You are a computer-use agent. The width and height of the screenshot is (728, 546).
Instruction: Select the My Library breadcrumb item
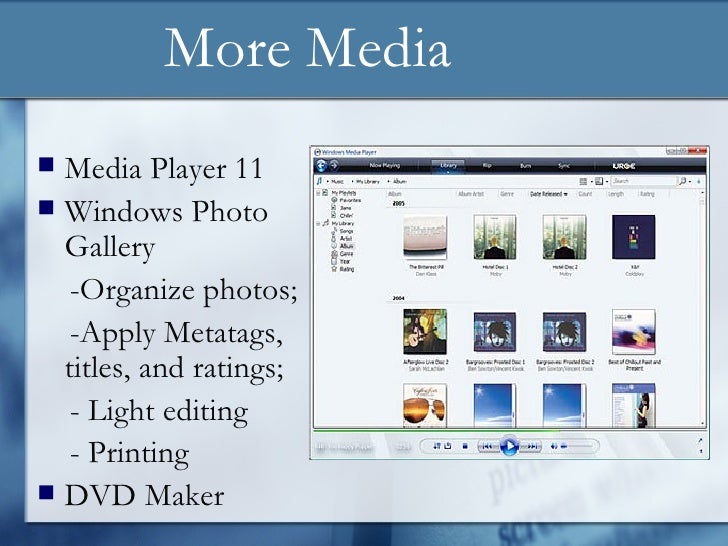(368, 182)
